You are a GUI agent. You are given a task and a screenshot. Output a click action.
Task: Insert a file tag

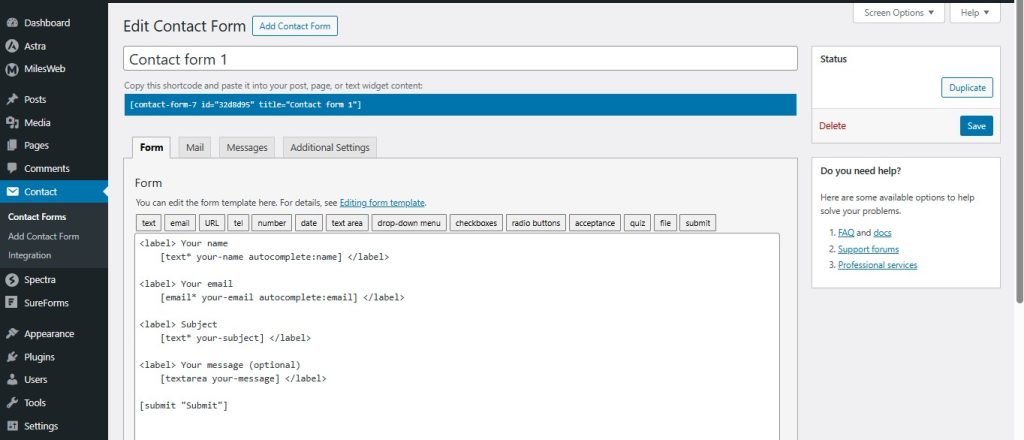point(665,223)
